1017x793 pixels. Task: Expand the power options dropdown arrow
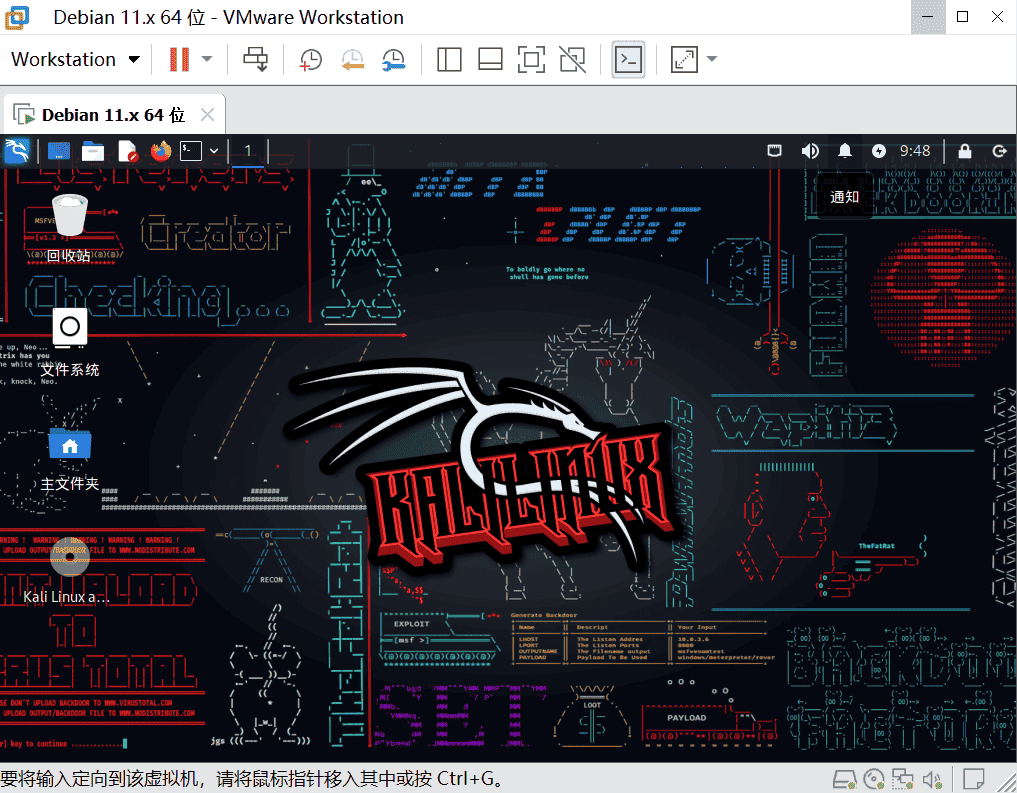coord(207,59)
